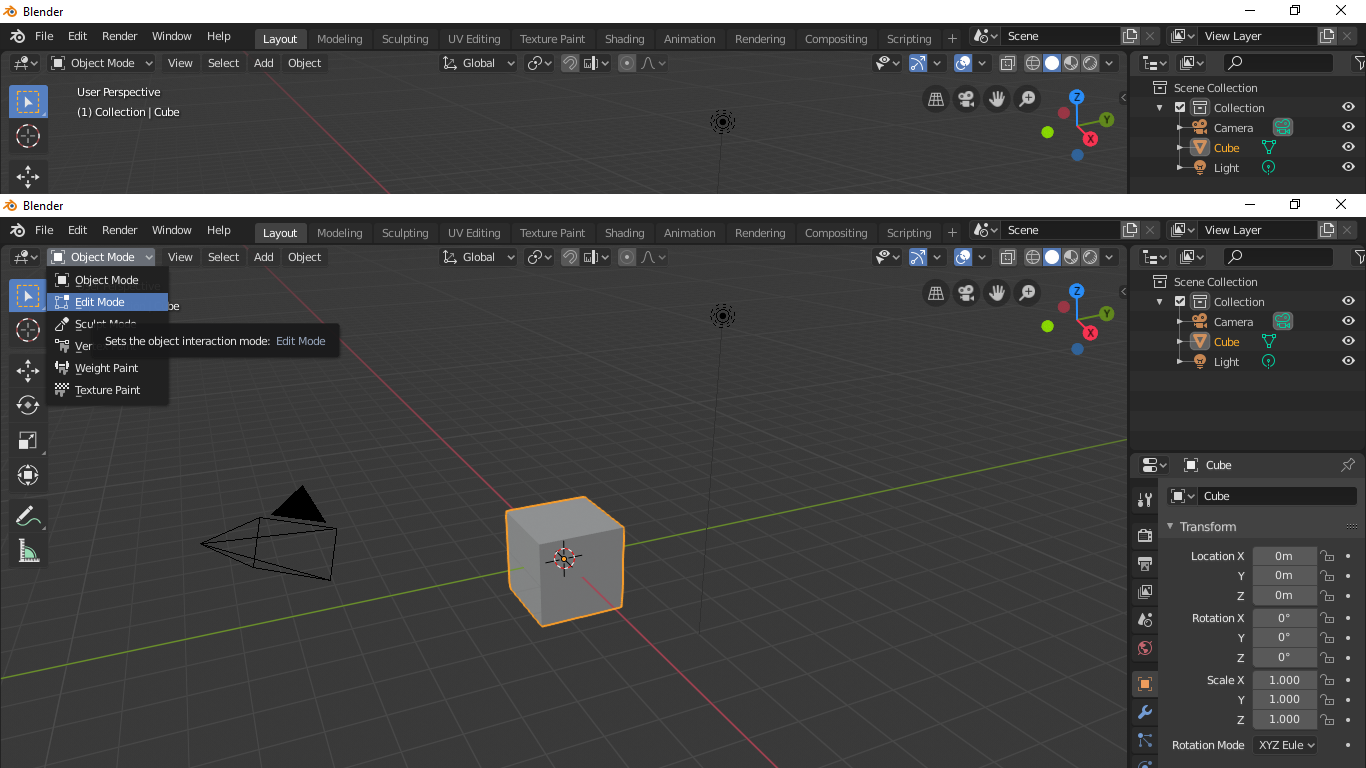Activate the Annotate tool
This screenshot has width=1366, height=768.
point(27,515)
